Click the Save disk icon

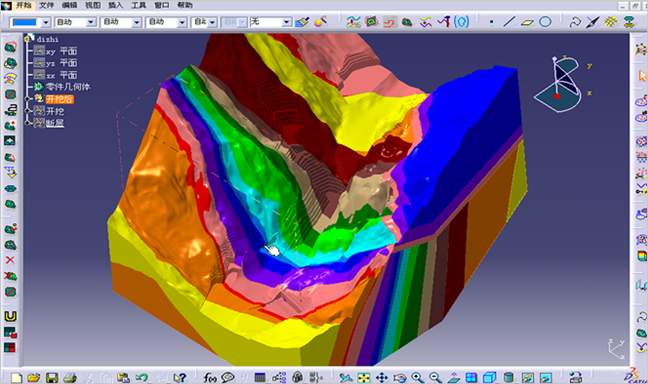pyautogui.click(x=52, y=377)
